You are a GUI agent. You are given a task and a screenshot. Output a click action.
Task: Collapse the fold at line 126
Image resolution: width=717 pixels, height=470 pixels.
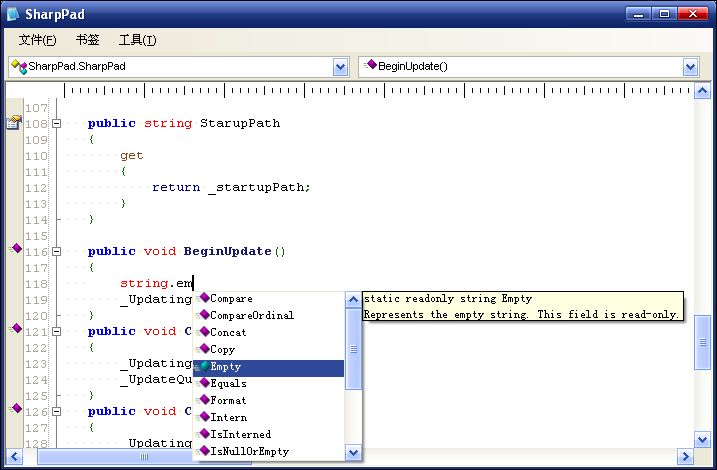pyautogui.click(x=56, y=411)
